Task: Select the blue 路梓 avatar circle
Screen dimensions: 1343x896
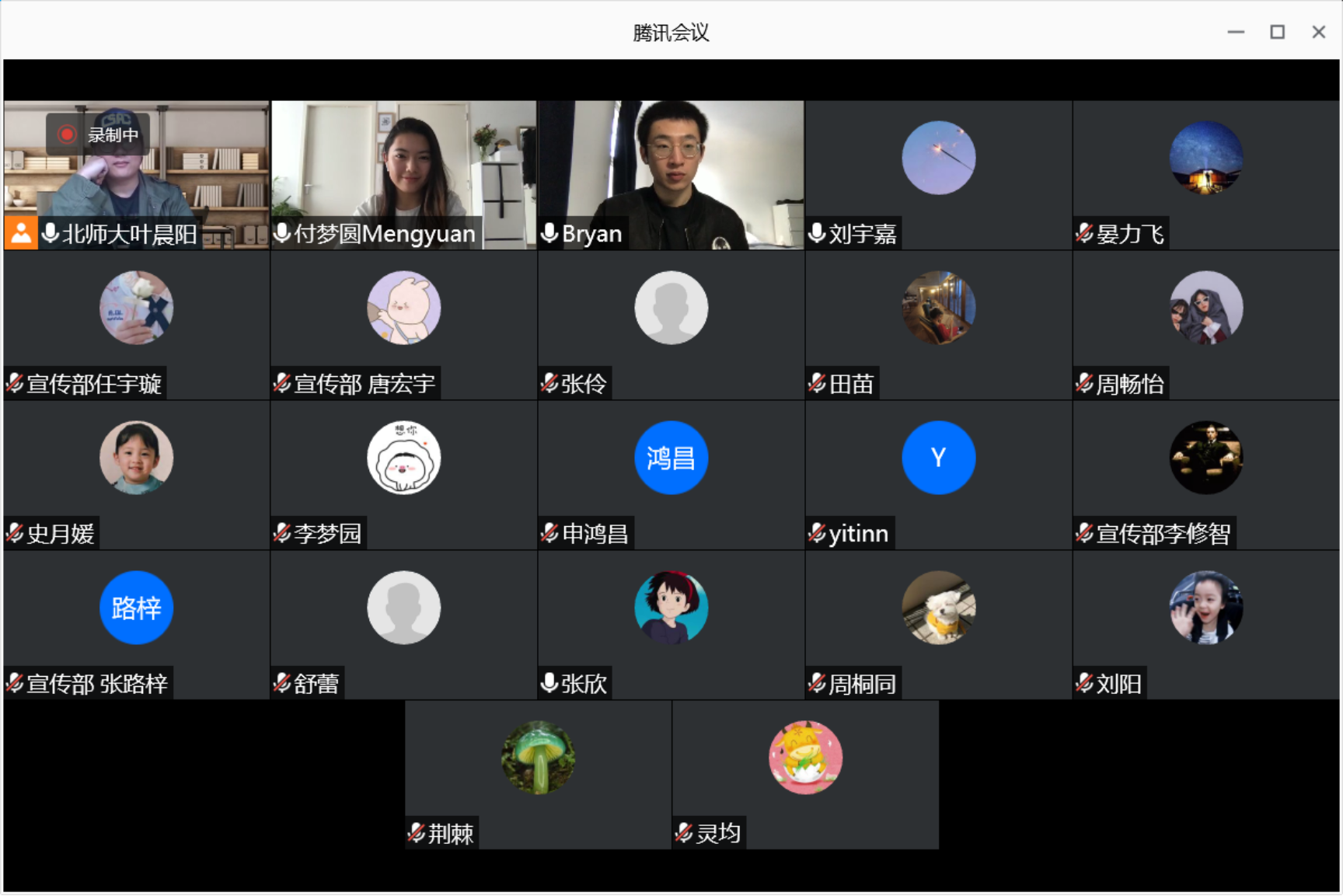Action: coord(137,608)
